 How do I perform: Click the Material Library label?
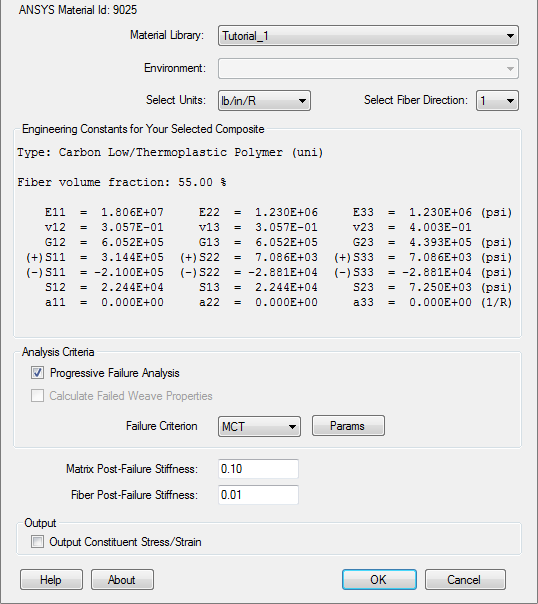167,35
